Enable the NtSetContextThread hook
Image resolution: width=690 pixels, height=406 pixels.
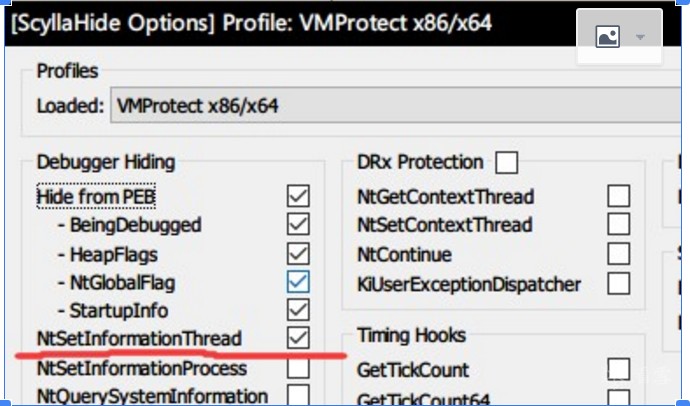point(619,224)
